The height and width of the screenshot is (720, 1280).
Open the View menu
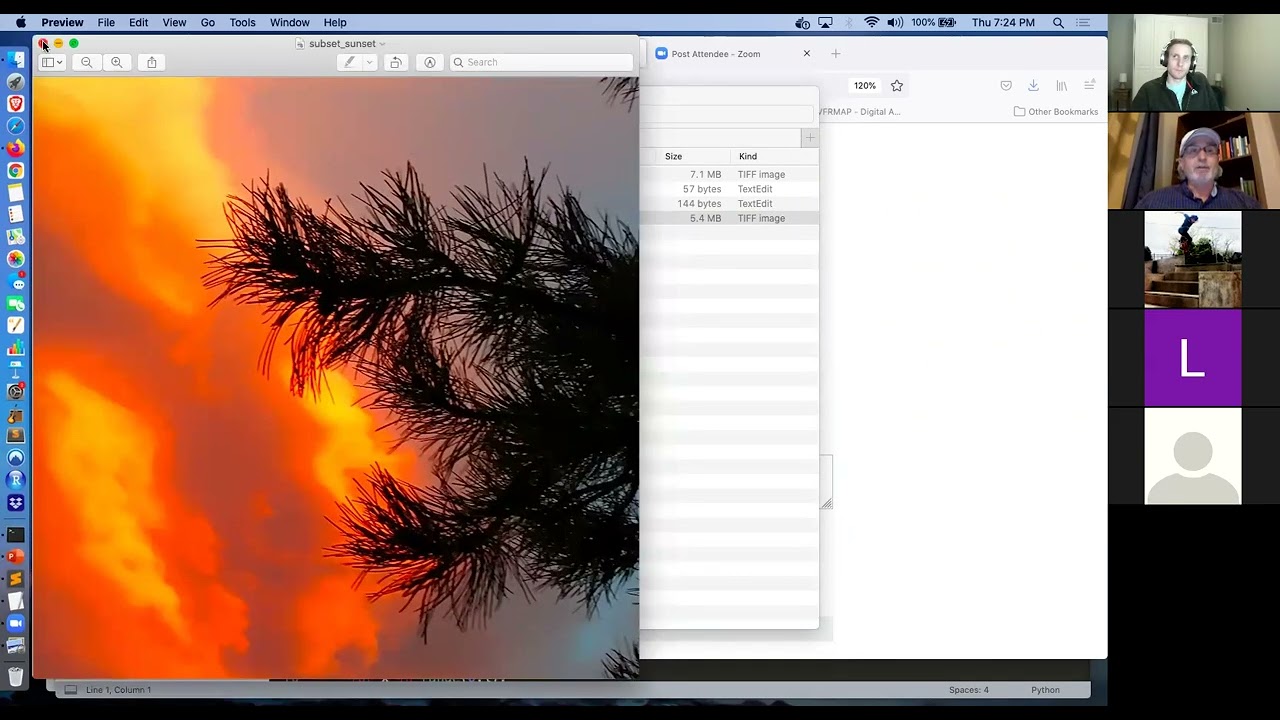point(174,22)
